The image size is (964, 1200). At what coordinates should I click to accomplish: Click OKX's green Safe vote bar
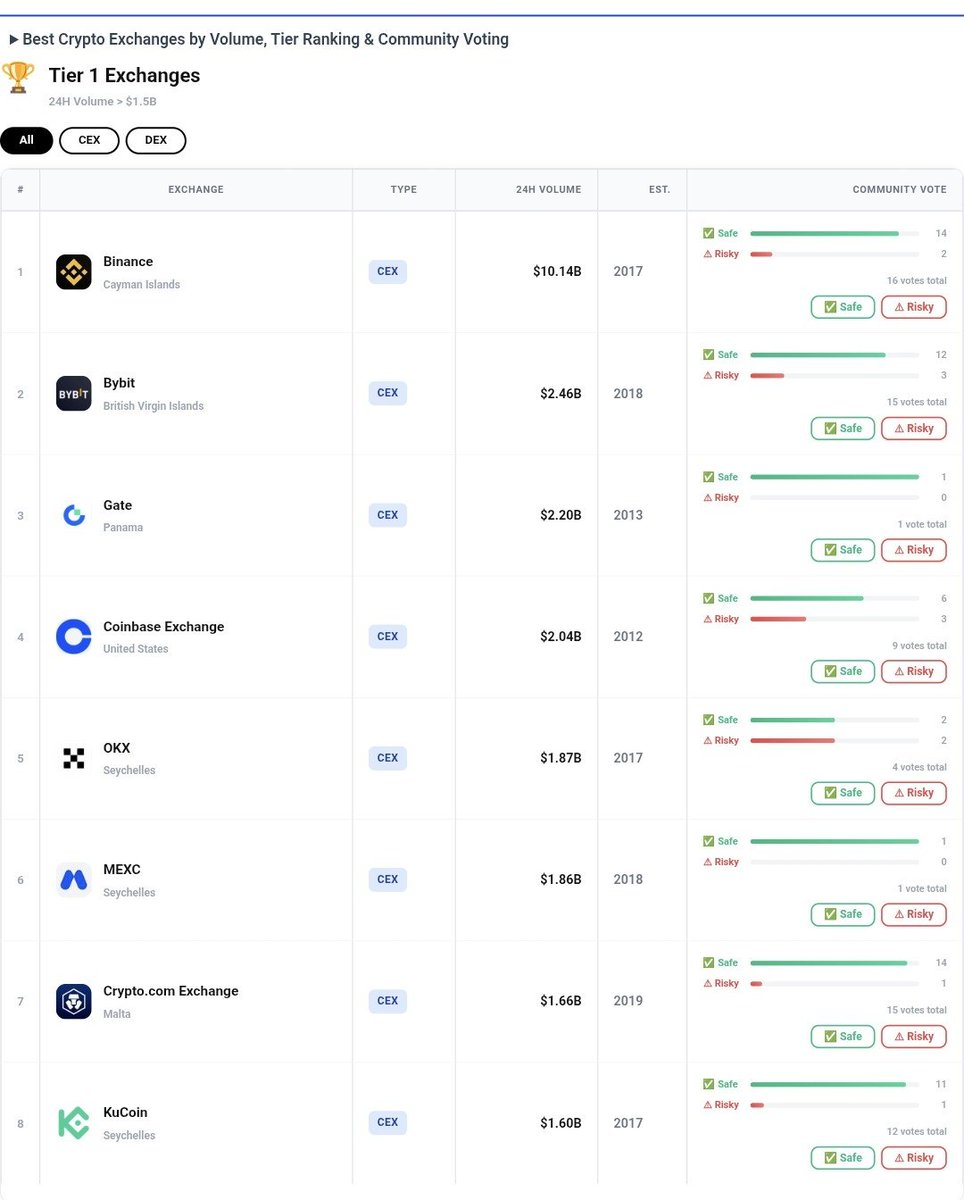[x=792, y=720]
